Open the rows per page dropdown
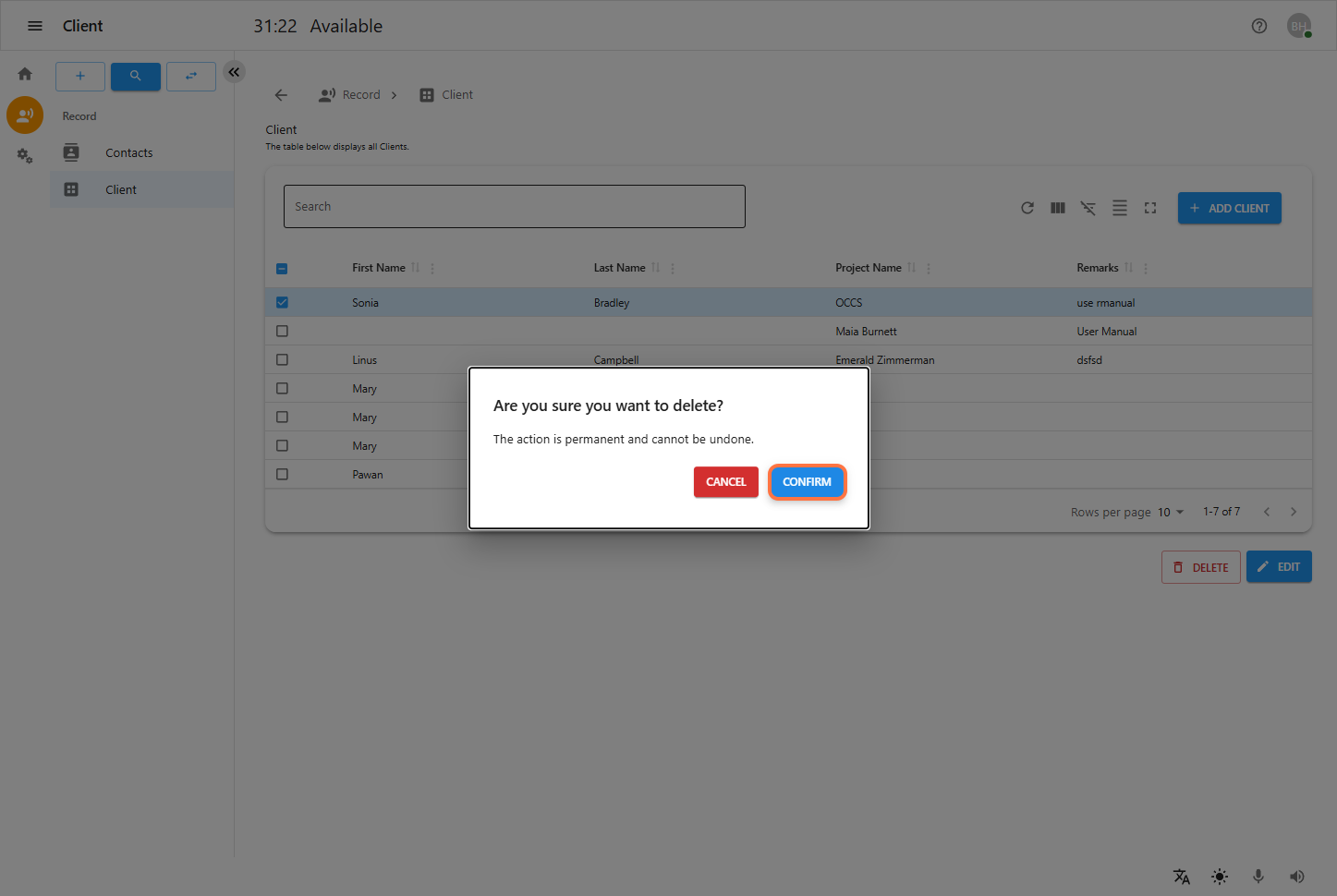1337x896 pixels. tap(1171, 512)
